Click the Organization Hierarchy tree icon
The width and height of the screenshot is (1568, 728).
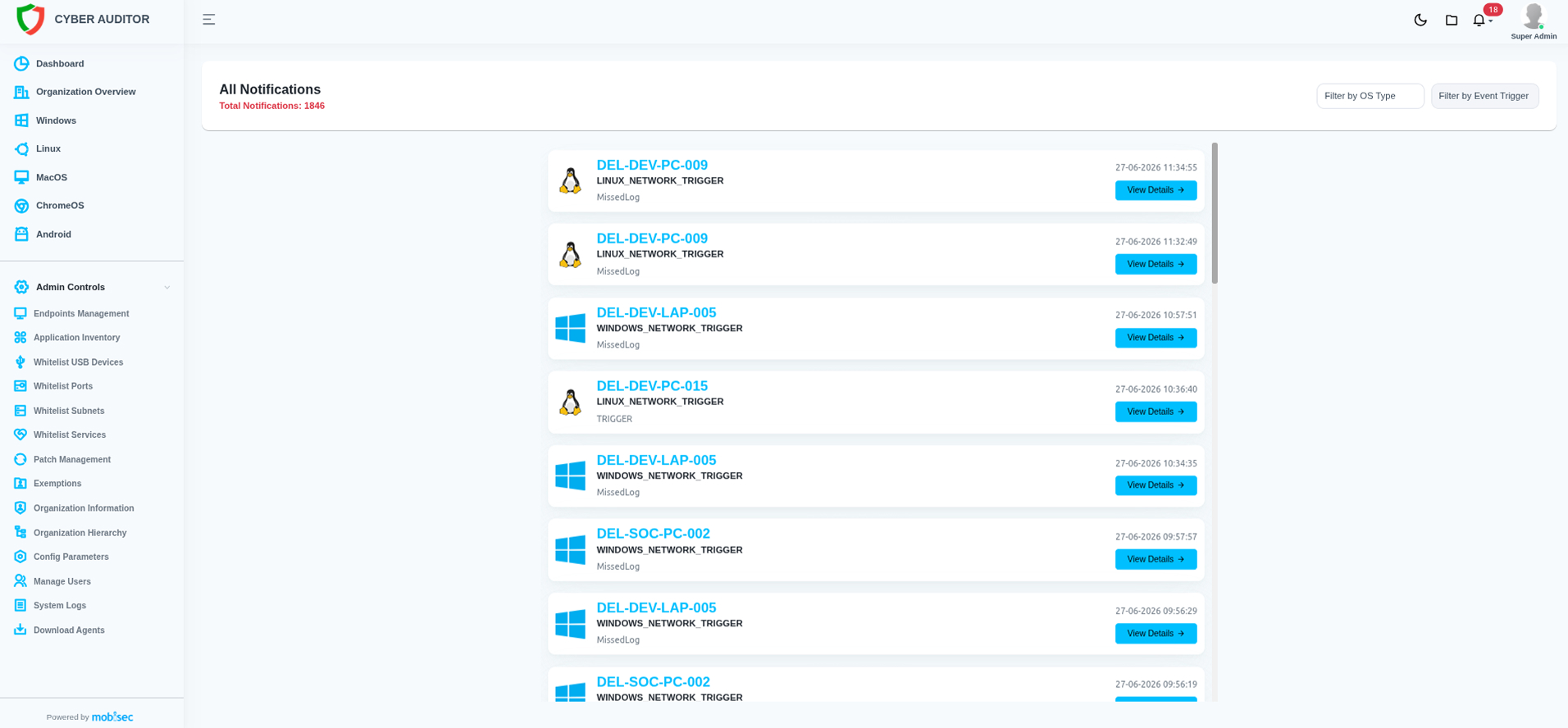21,533
